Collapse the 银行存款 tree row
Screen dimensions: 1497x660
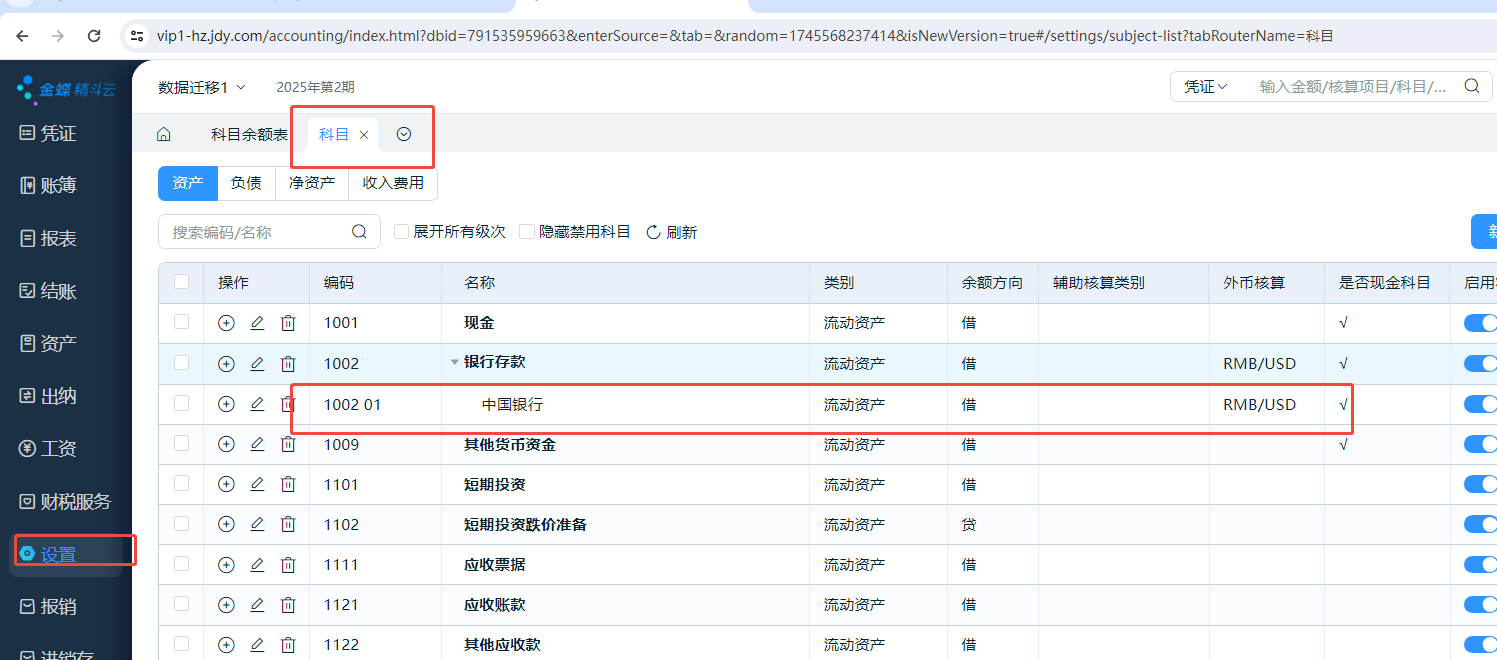(x=455, y=363)
